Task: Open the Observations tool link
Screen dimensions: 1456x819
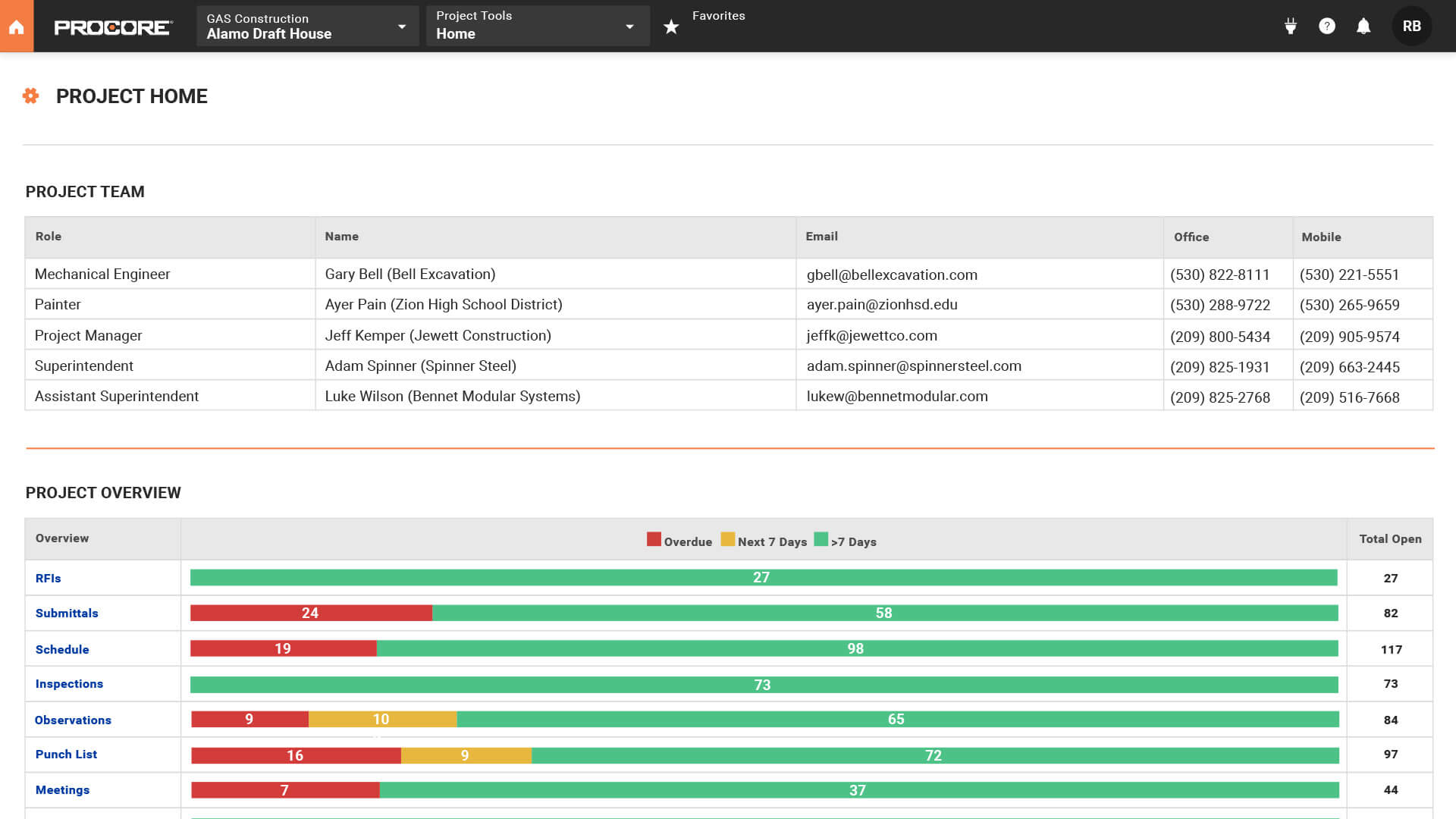Action: [73, 720]
